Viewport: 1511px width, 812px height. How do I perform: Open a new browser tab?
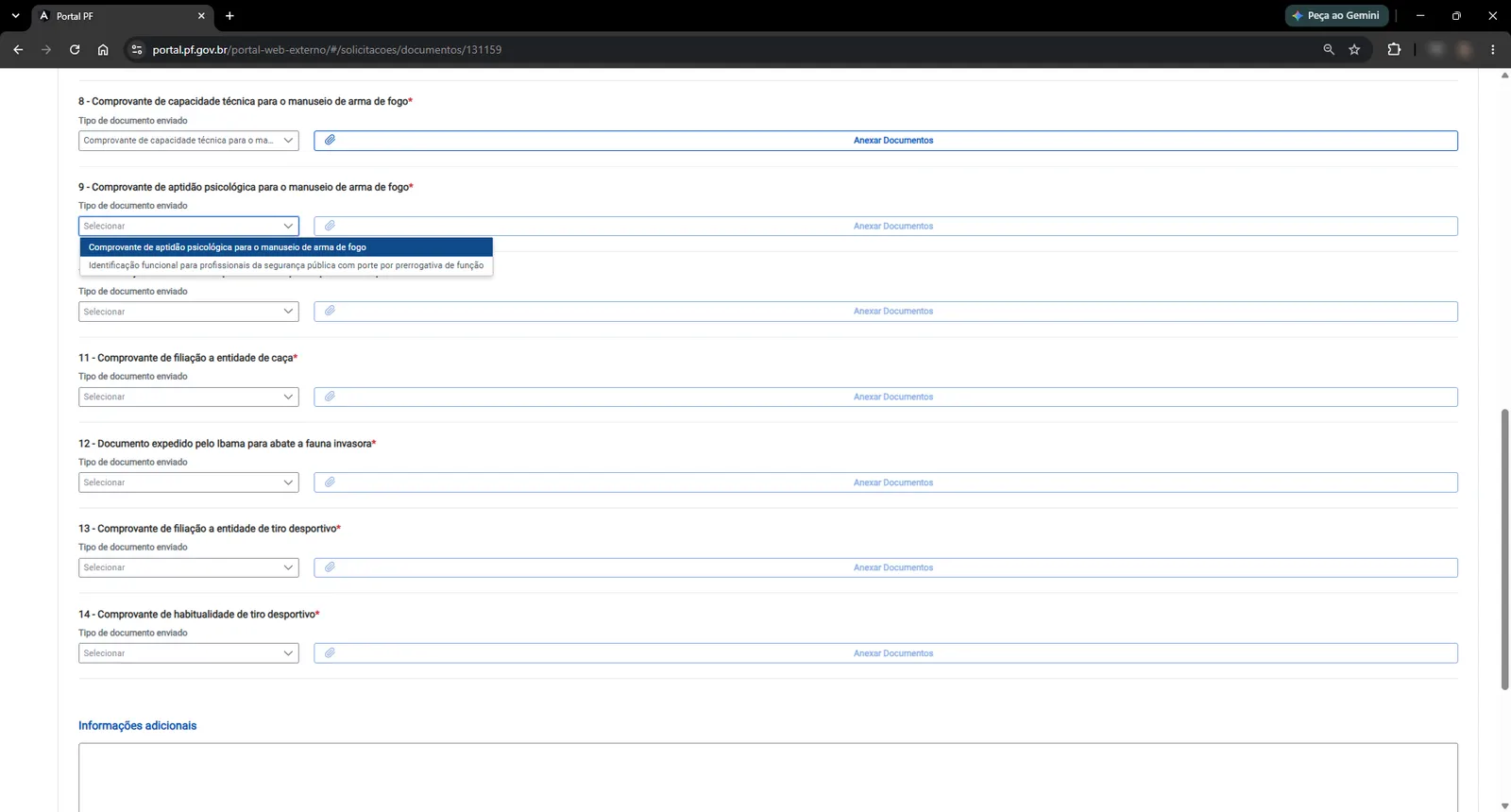coord(229,16)
